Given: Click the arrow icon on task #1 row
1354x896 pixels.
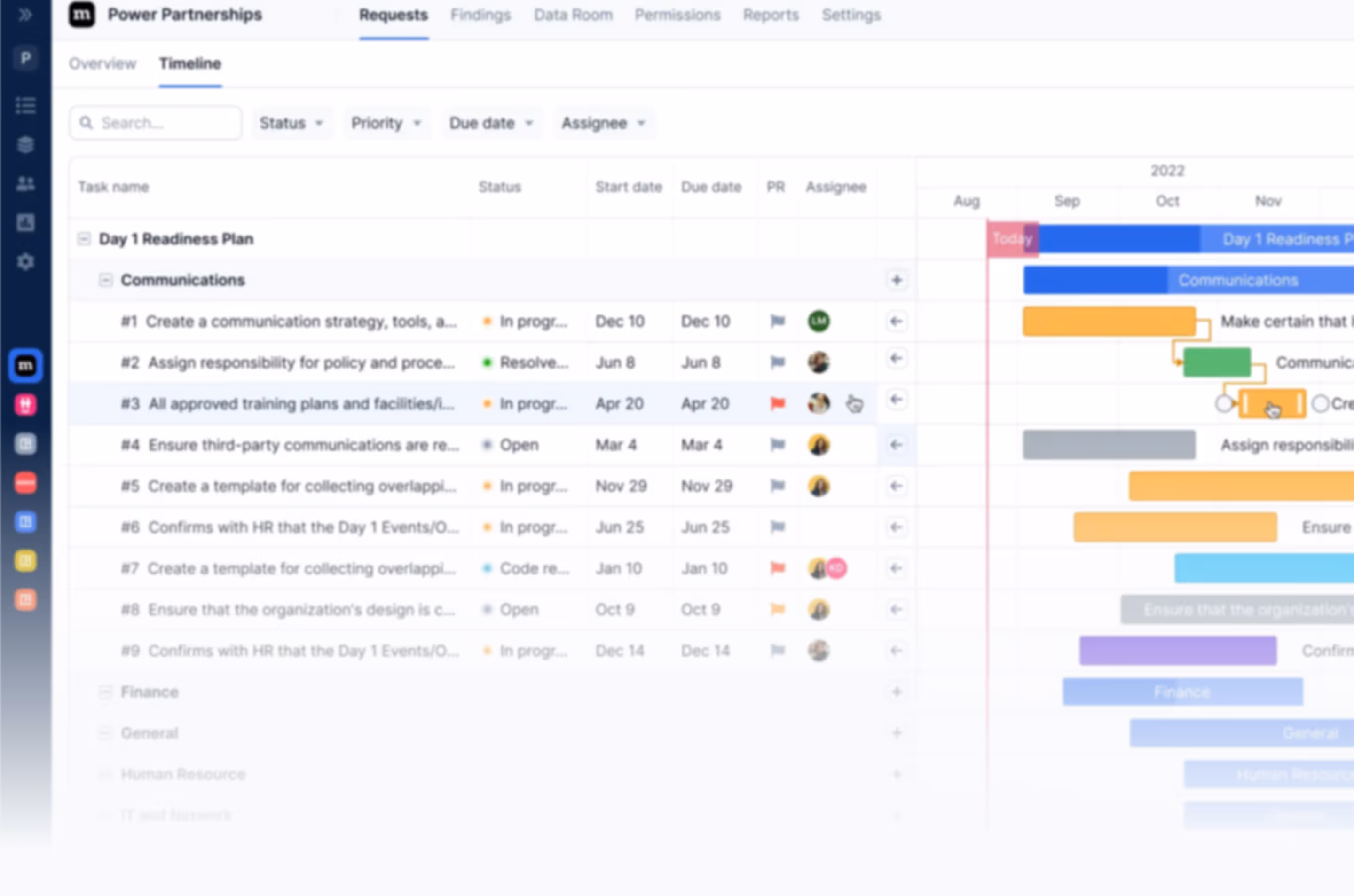Looking at the screenshot, I should click(x=896, y=321).
